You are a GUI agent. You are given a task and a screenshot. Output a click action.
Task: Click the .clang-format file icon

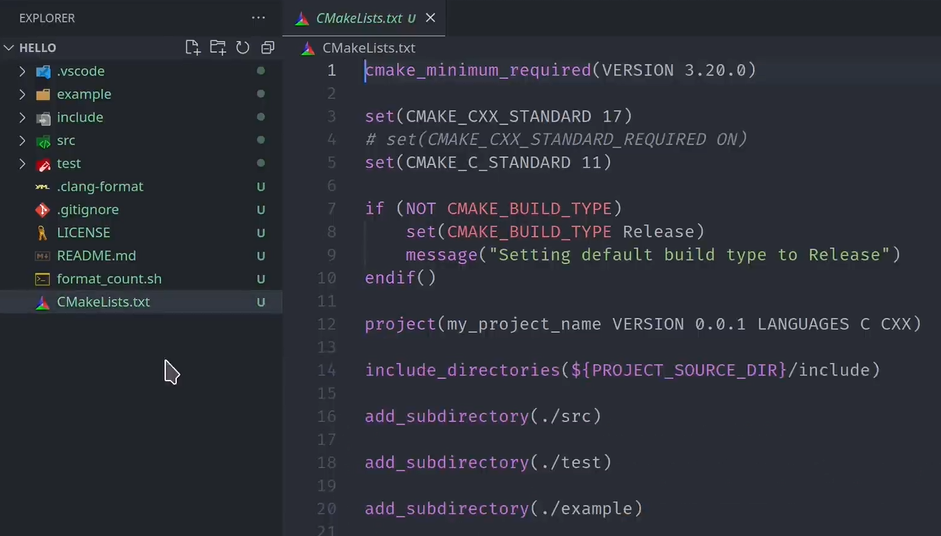click(42, 187)
